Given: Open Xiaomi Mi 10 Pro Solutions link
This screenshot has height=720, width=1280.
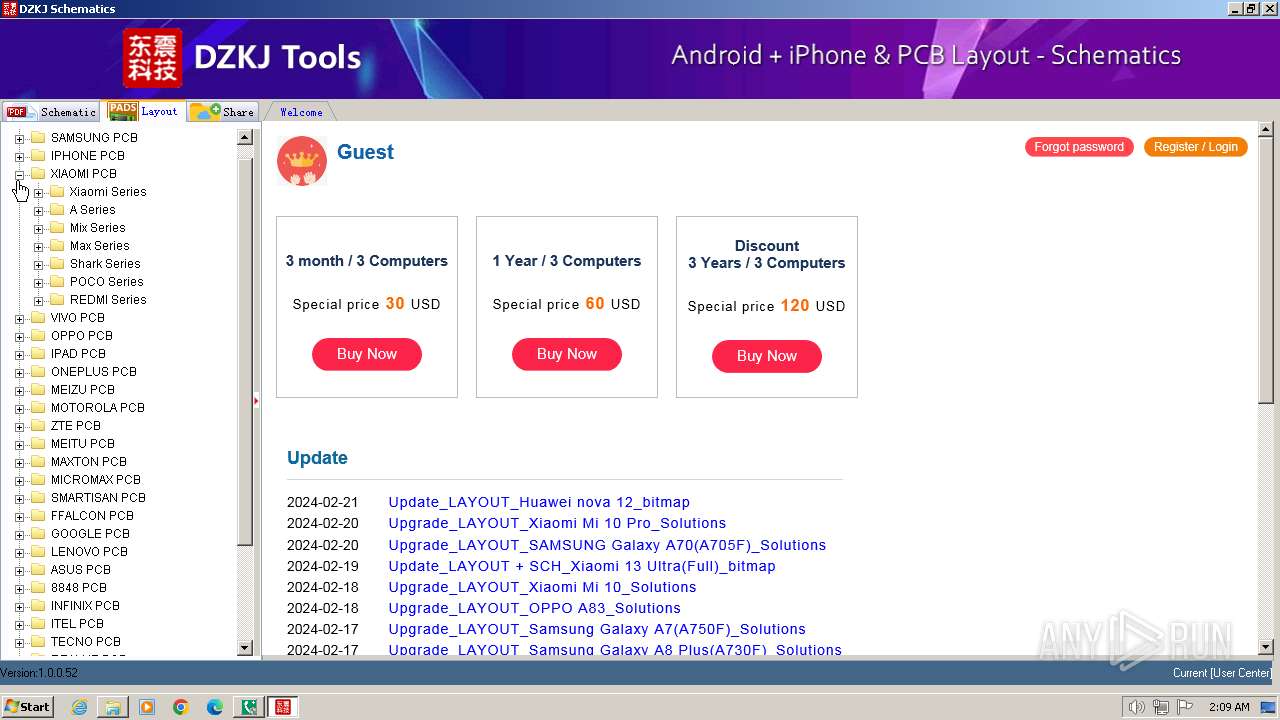Looking at the screenshot, I should [x=557, y=523].
